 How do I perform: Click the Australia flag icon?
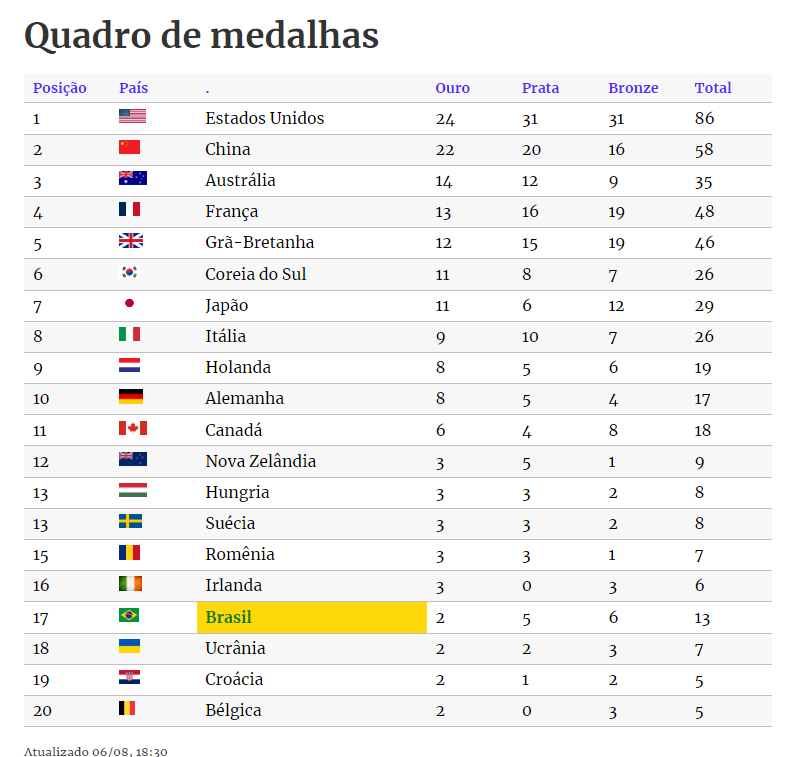pyautogui.click(x=132, y=179)
